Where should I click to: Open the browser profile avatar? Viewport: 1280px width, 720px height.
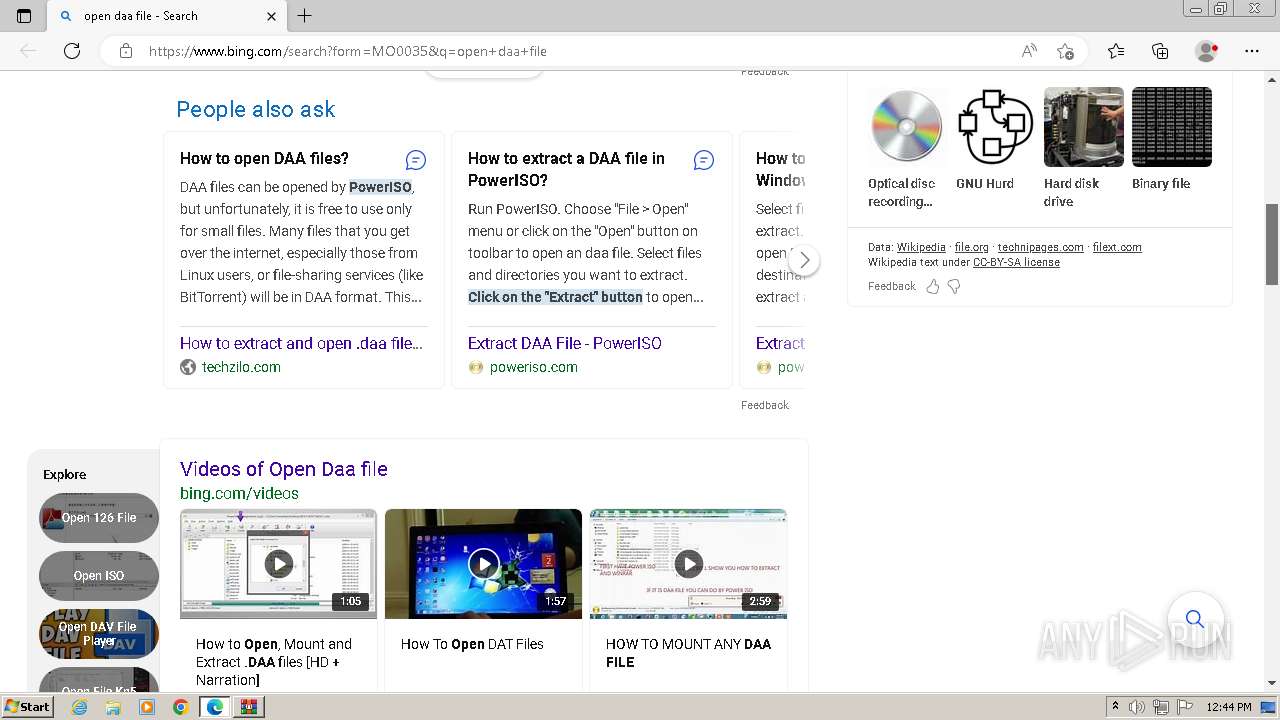[x=1207, y=51]
